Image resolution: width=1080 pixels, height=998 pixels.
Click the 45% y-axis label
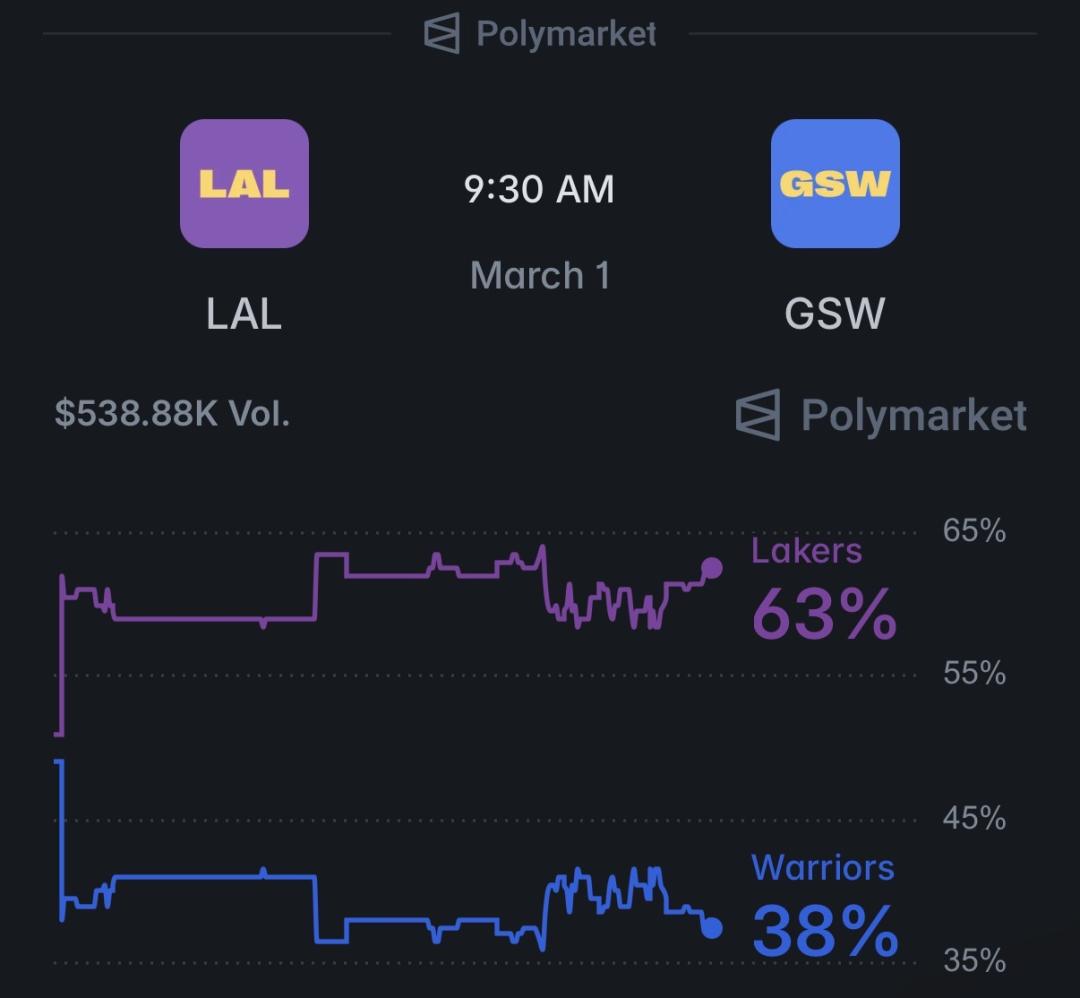point(974,818)
